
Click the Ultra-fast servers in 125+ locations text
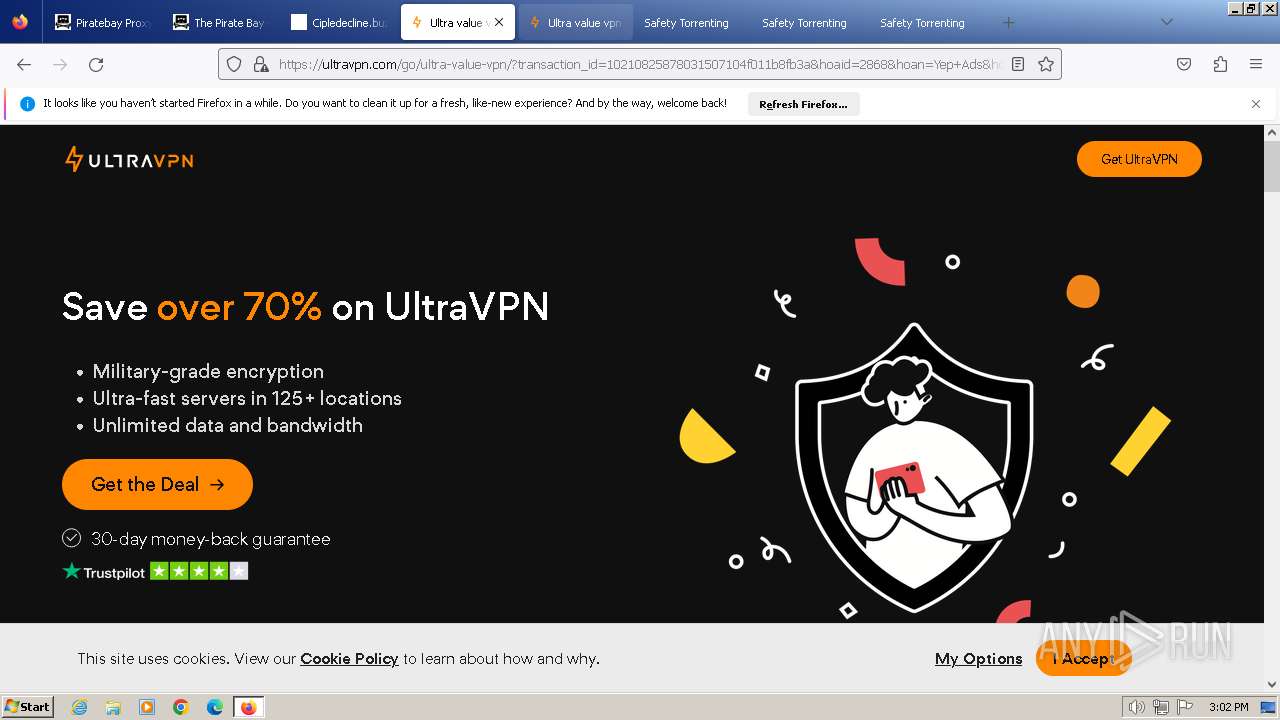pyautogui.click(x=247, y=398)
